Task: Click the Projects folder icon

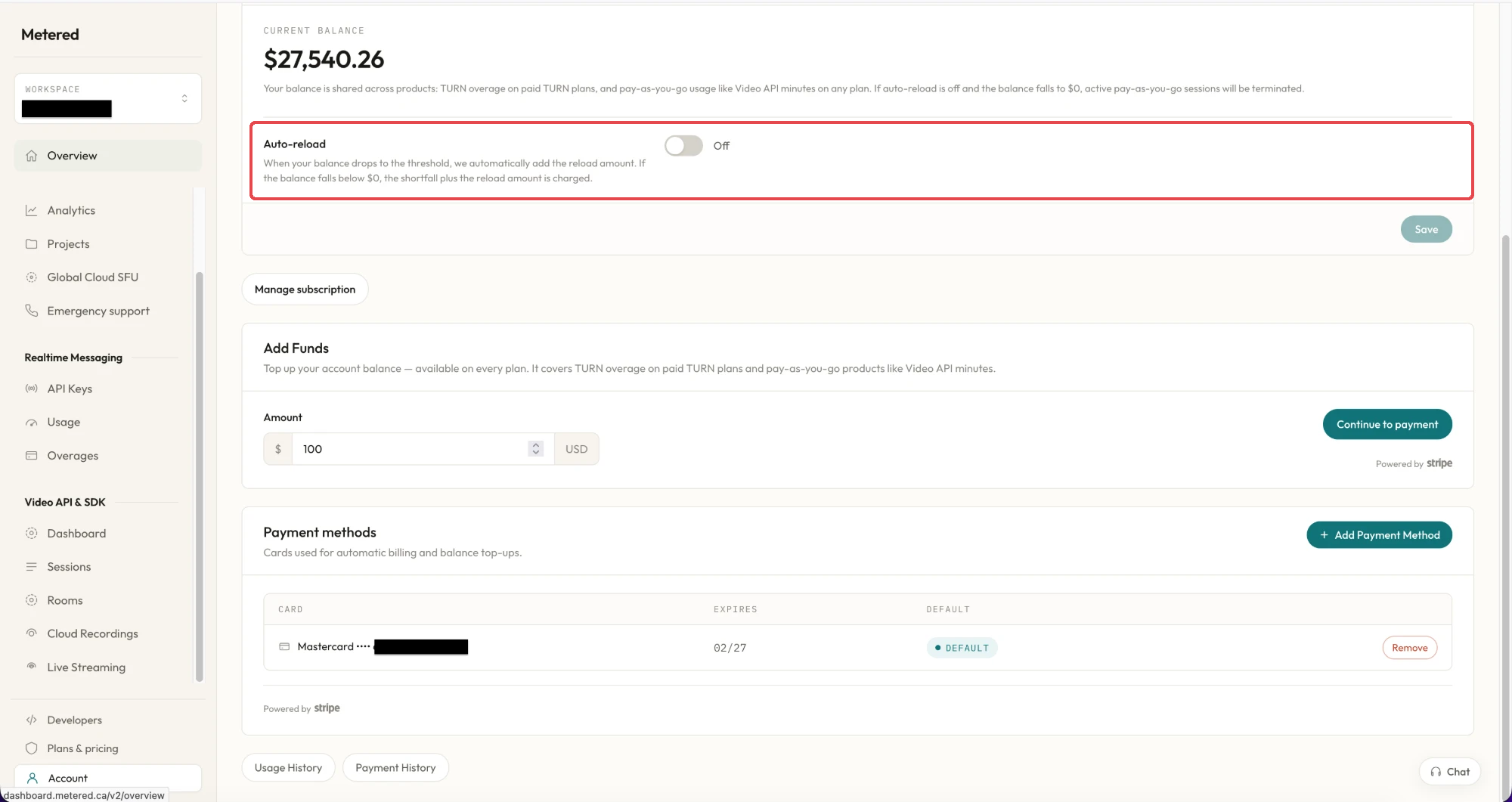Action: click(x=31, y=244)
